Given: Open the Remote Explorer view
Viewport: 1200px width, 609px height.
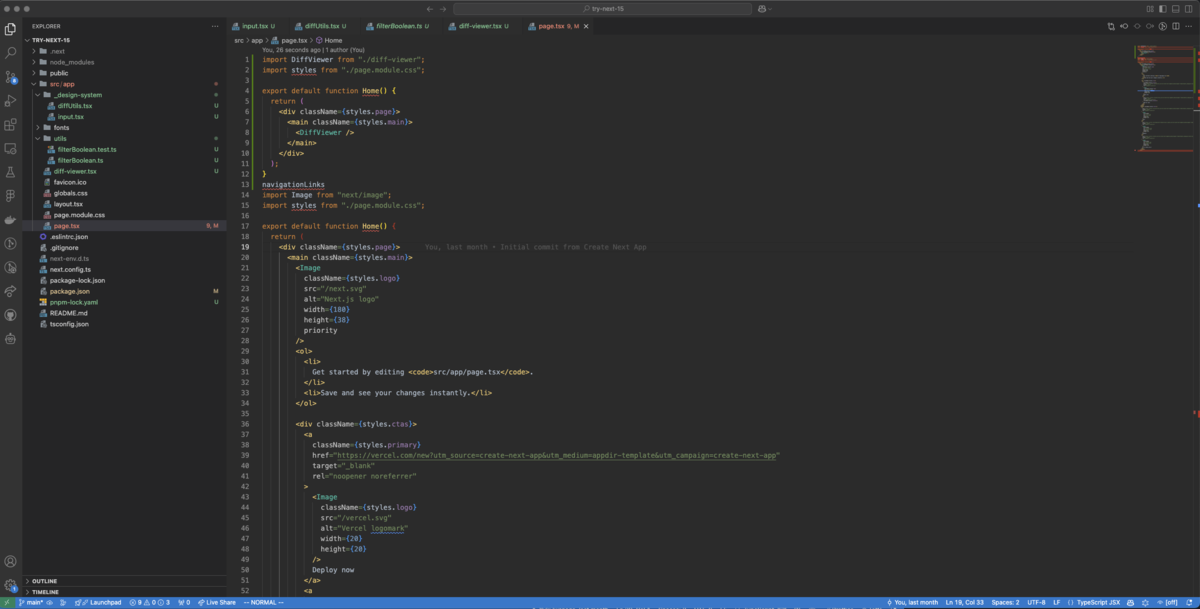Looking at the screenshot, I should pyautogui.click(x=11, y=148).
